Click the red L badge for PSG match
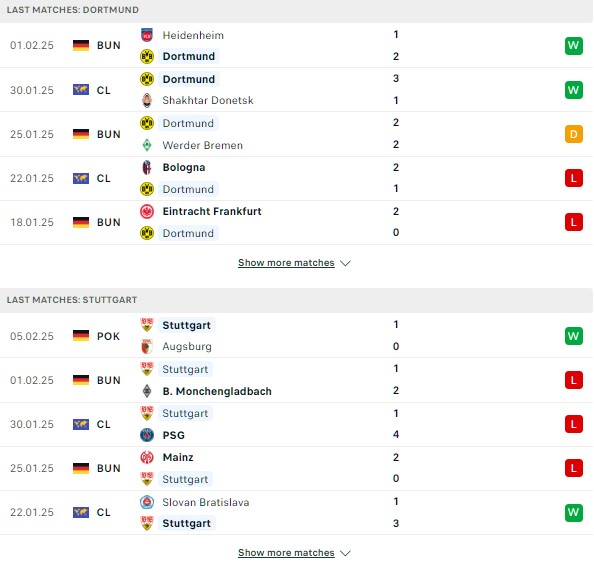 coord(574,424)
